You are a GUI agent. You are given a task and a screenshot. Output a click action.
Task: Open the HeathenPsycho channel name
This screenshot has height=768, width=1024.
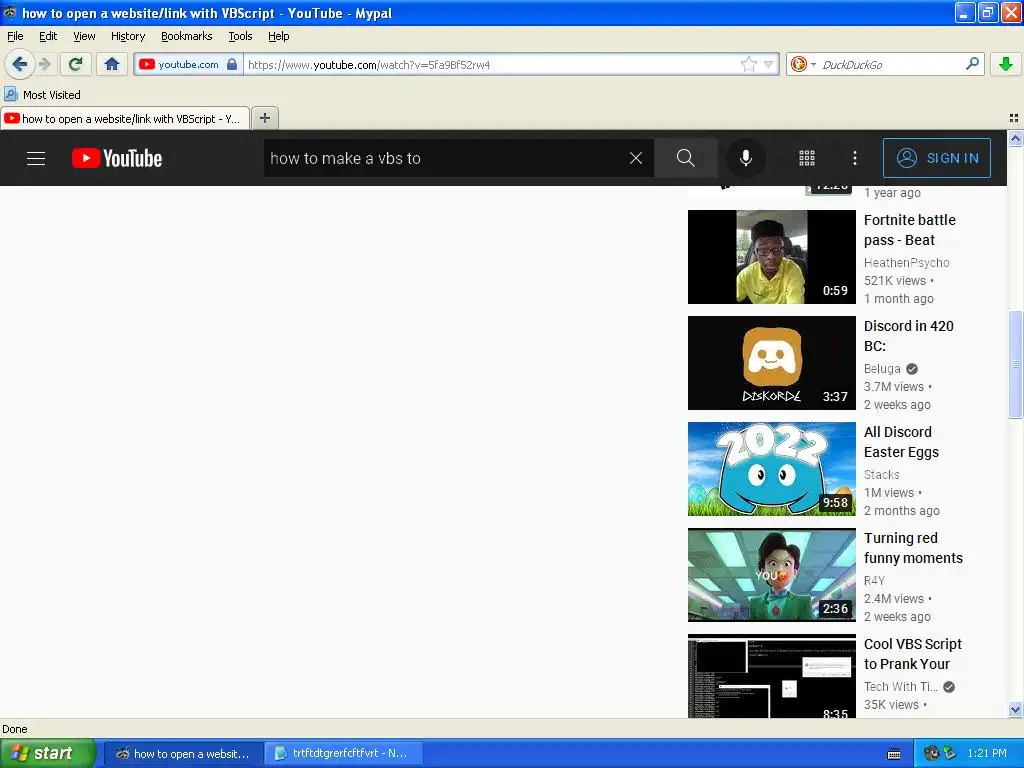point(906,263)
